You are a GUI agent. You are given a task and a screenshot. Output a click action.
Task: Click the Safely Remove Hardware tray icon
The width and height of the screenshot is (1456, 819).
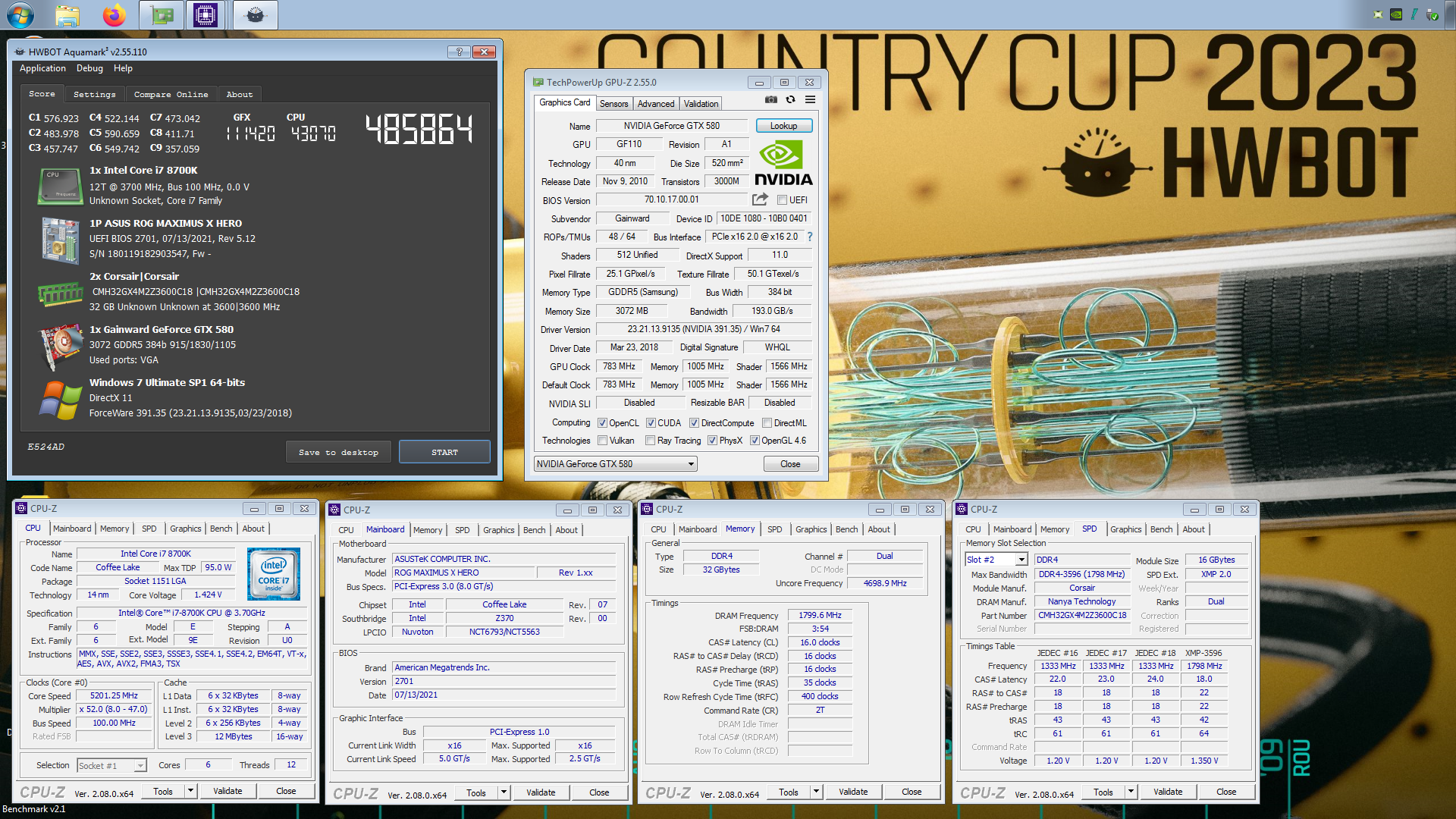1432,14
